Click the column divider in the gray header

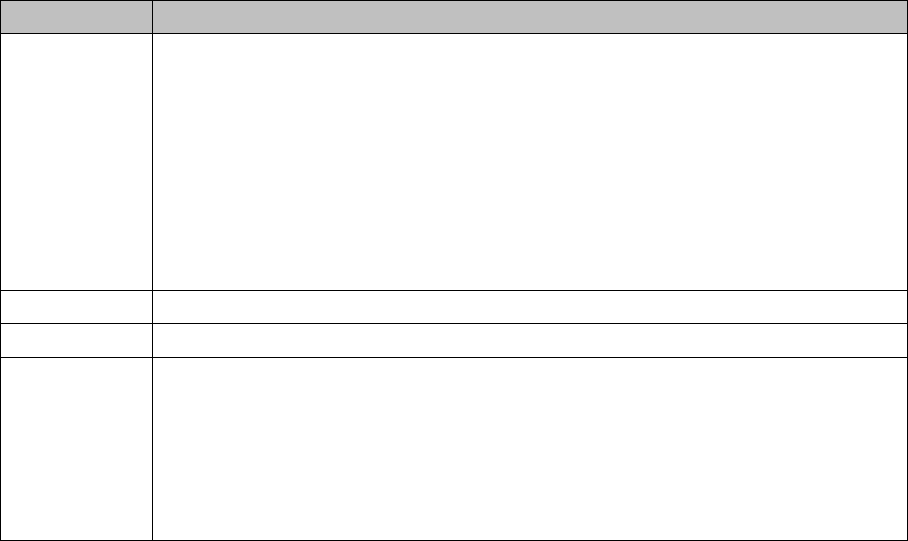tap(152, 17)
